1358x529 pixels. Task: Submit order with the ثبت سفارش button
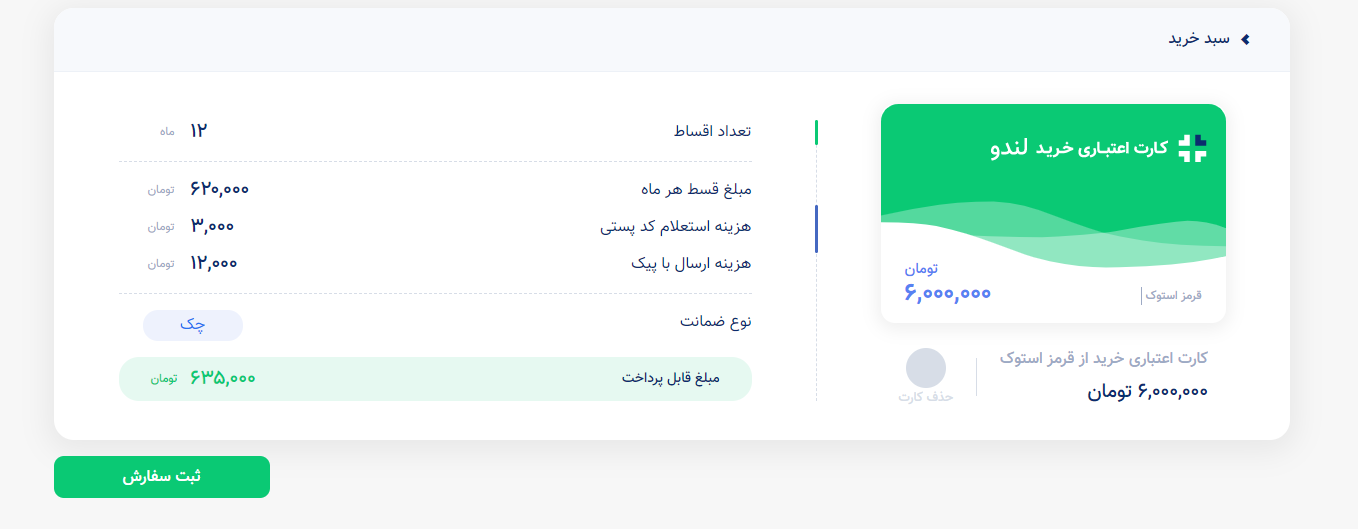coord(162,477)
